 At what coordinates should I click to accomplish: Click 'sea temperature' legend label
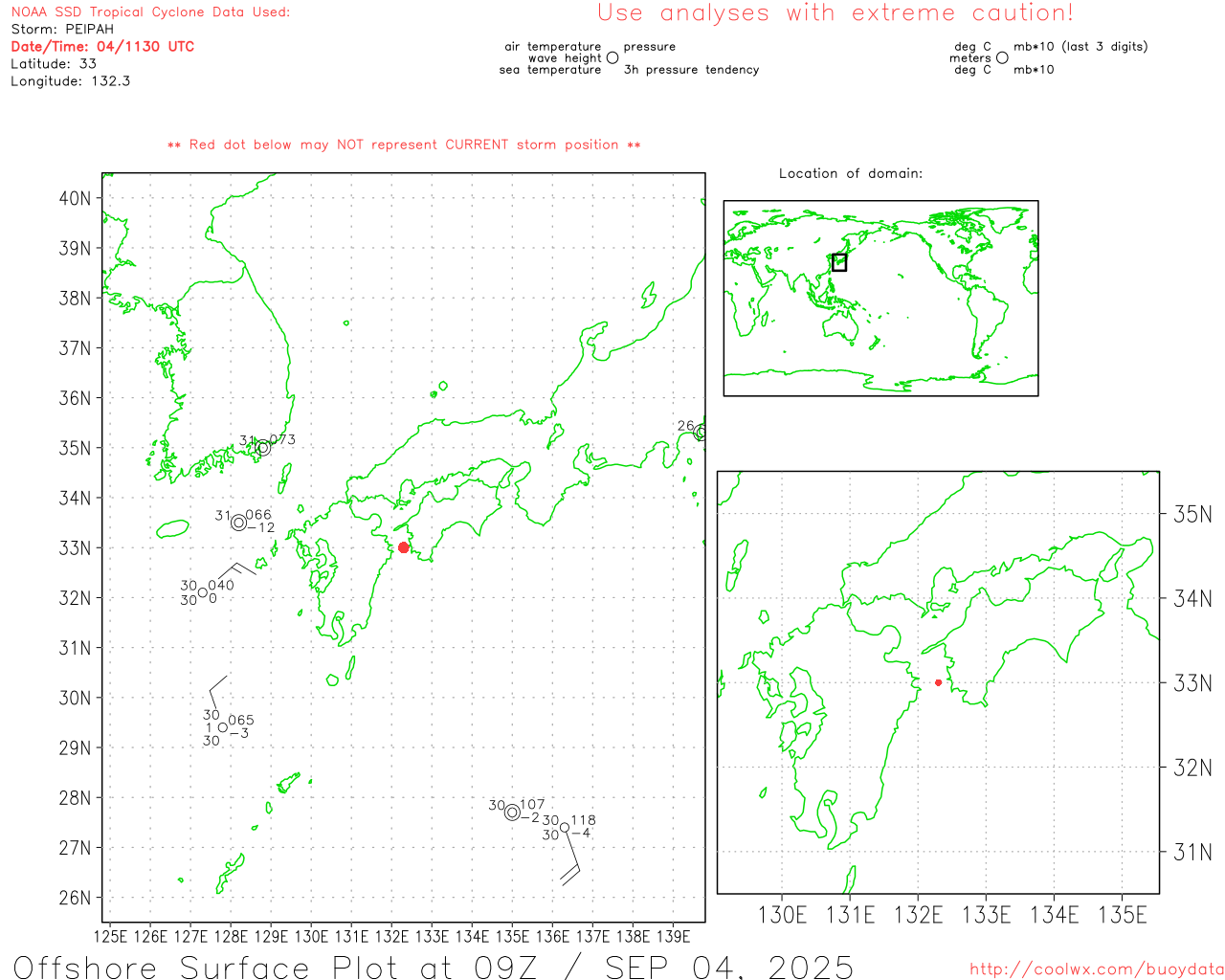[550, 70]
